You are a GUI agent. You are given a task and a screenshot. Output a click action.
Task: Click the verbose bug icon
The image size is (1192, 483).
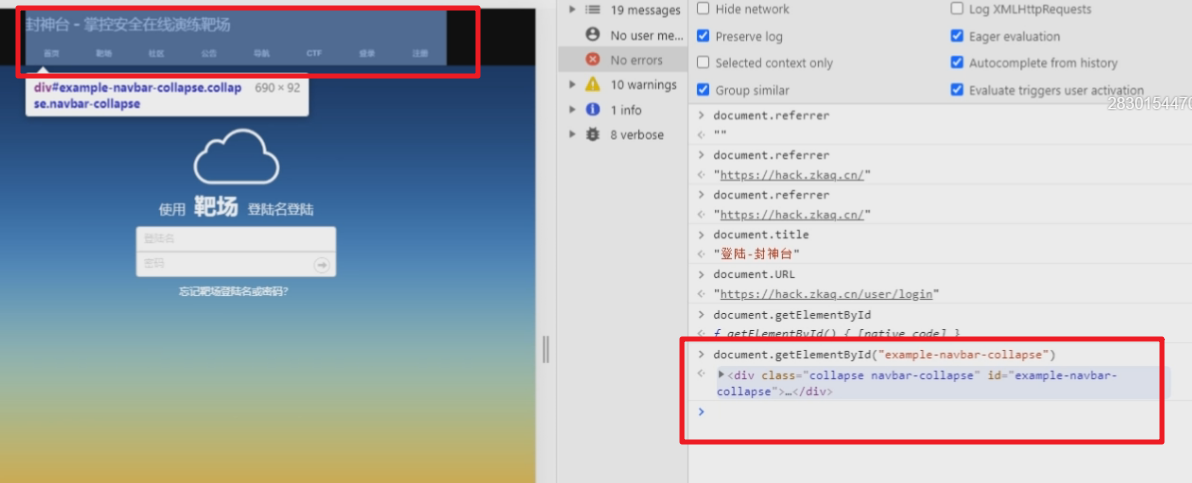[x=593, y=135]
